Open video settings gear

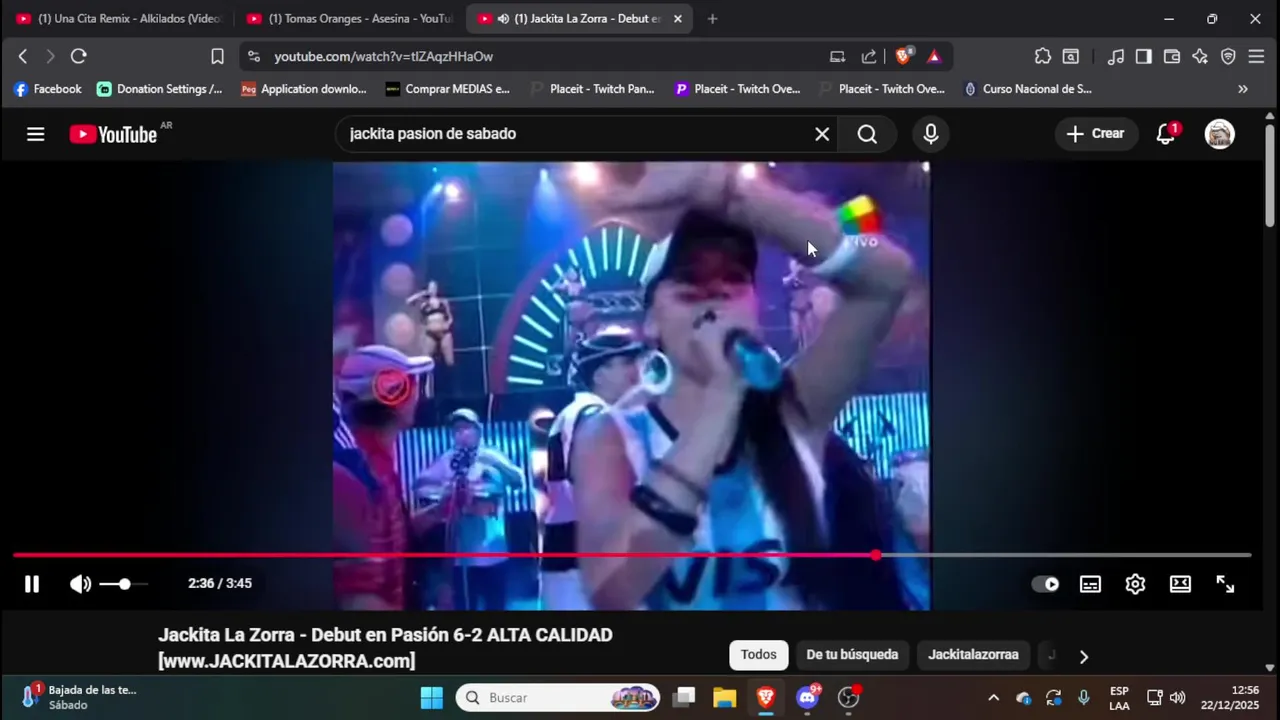pos(1135,584)
